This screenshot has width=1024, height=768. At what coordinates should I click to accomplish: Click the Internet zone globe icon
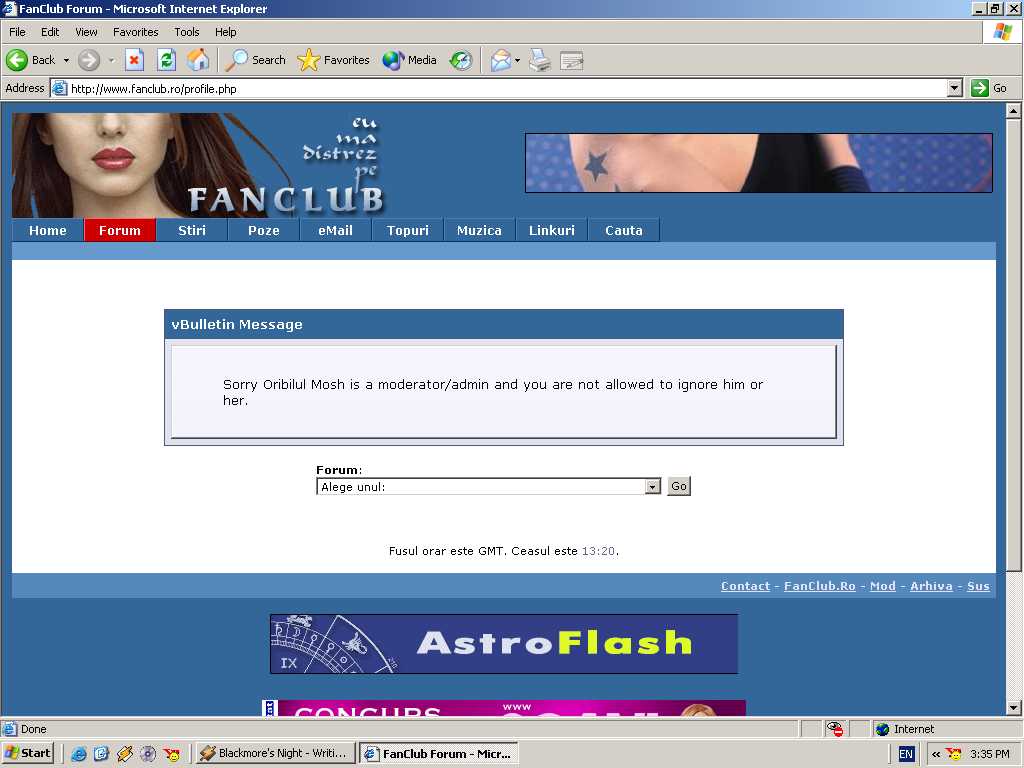tap(882, 729)
